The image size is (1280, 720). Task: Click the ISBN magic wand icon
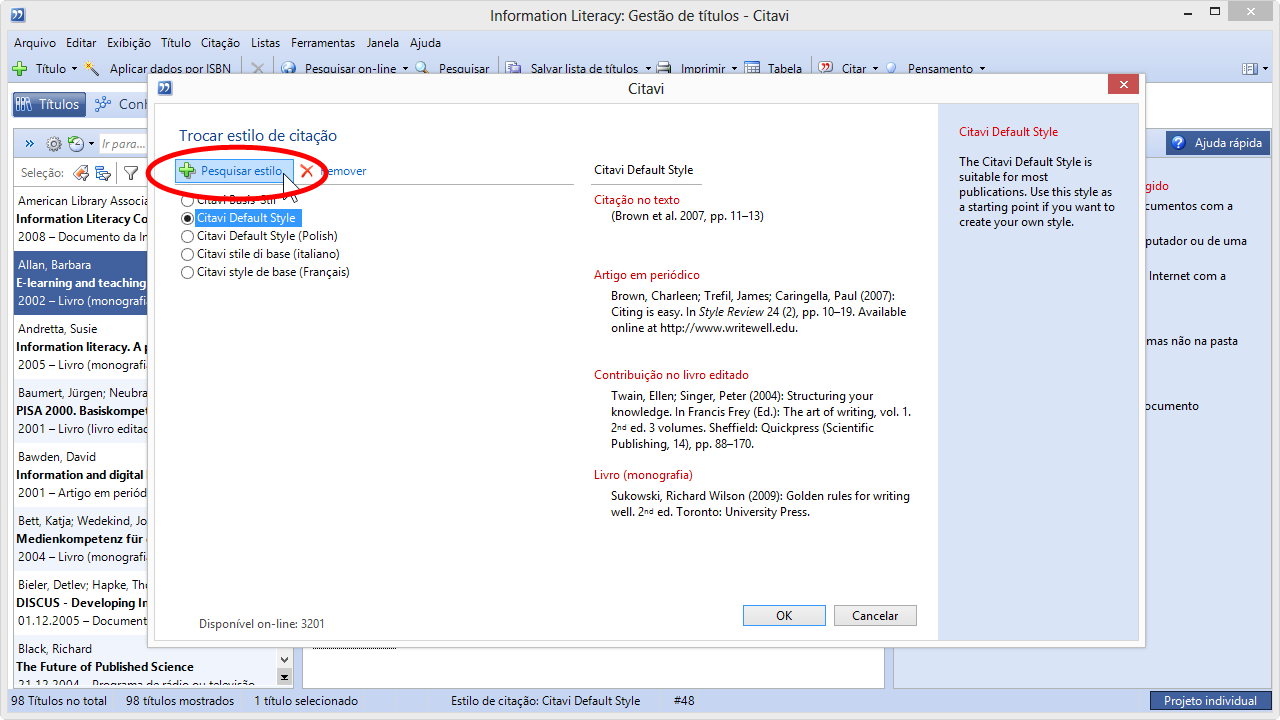point(93,69)
